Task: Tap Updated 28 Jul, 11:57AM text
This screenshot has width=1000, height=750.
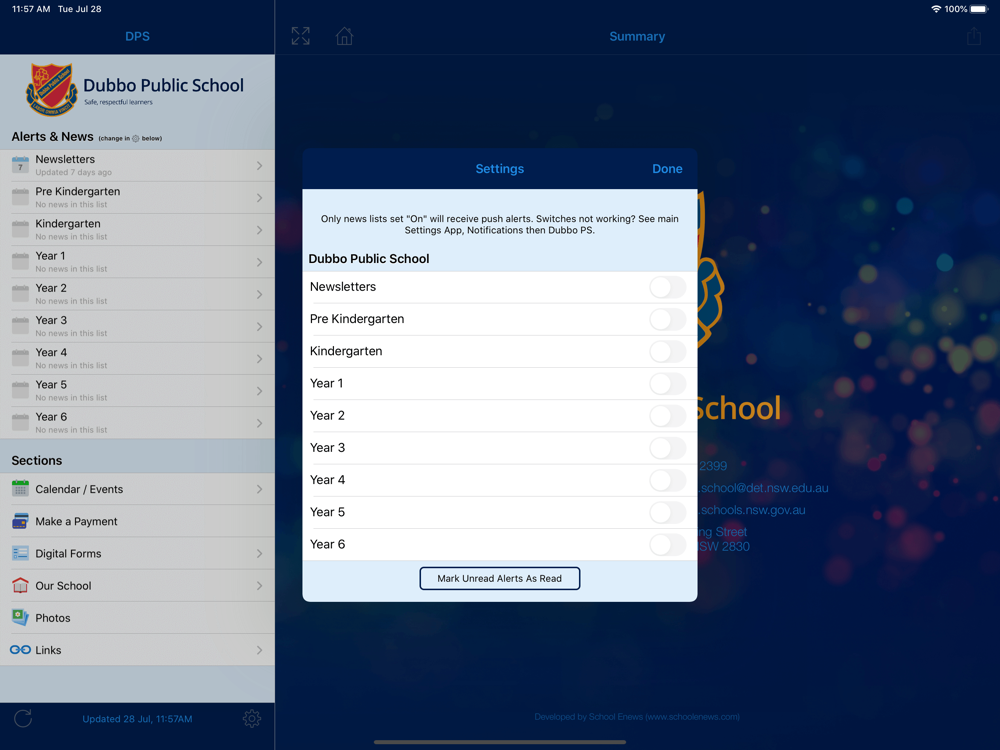Action: pos(137,719)
